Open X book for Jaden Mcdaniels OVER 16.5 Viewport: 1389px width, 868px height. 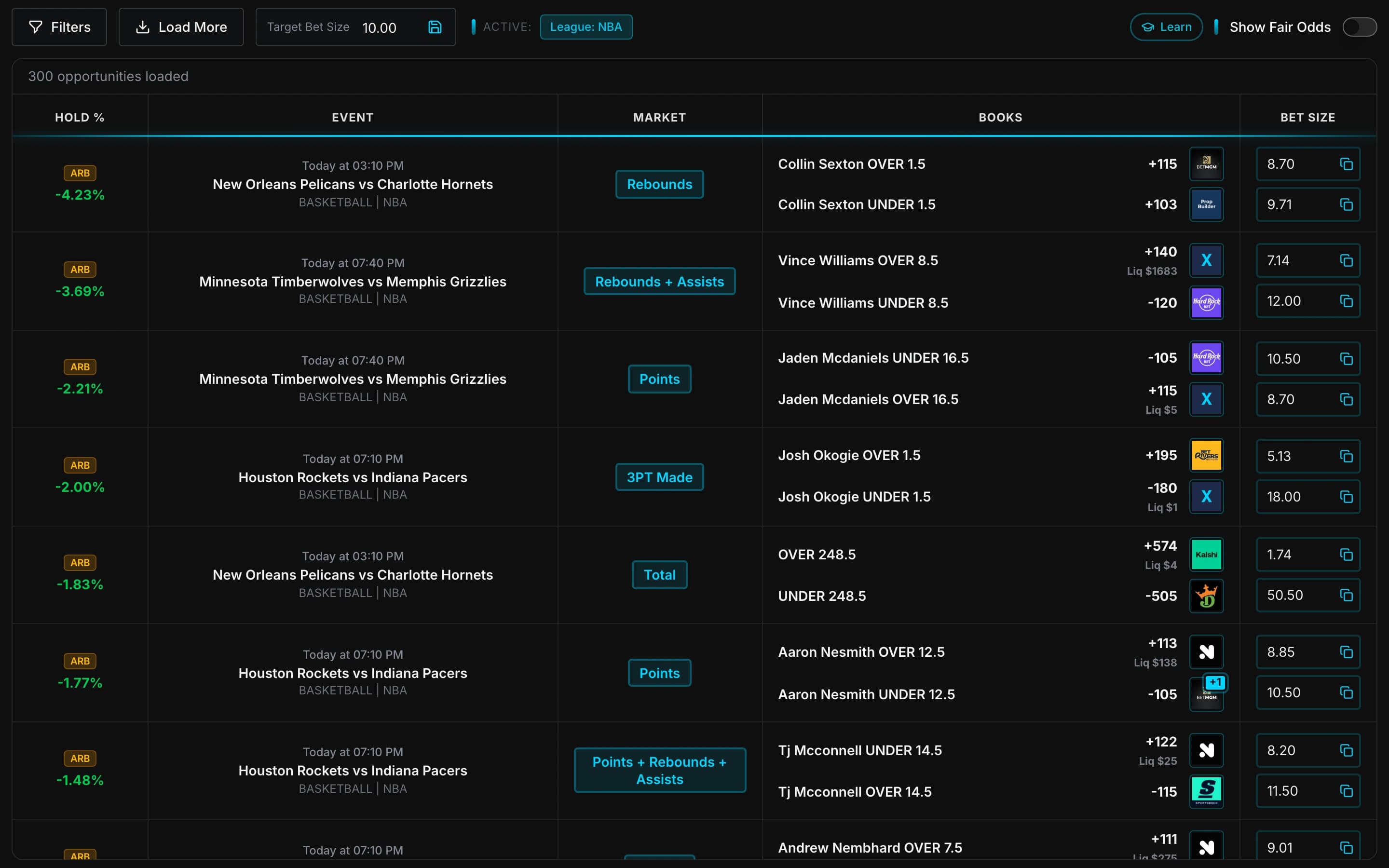1206,399
